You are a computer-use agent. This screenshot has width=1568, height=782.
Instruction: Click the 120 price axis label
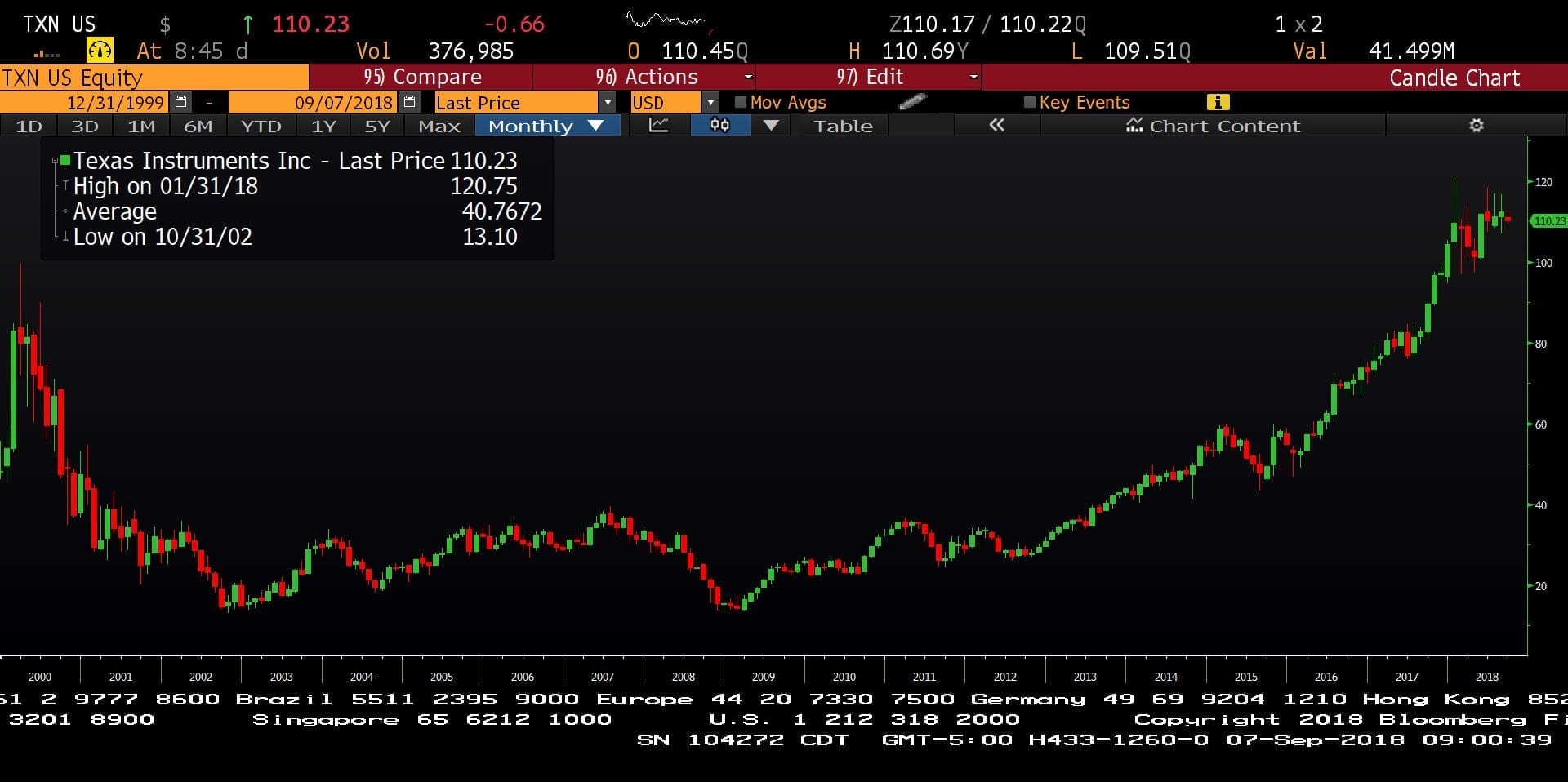[1543, 182]
